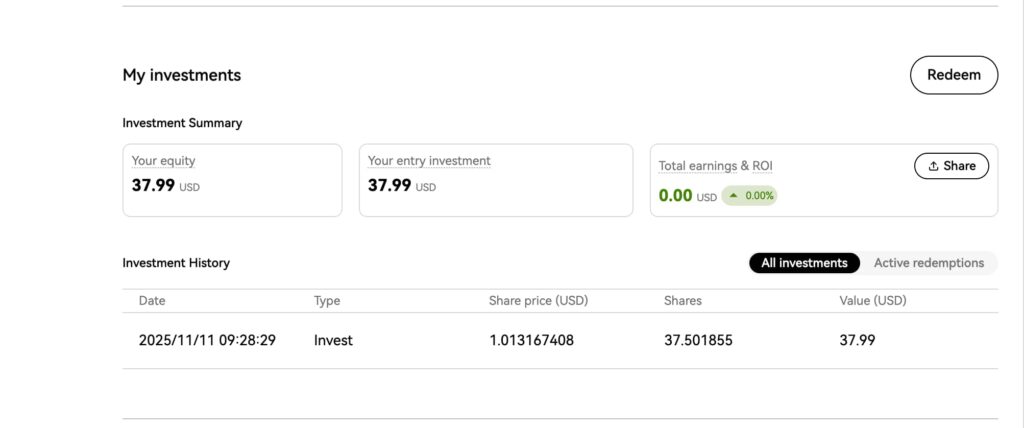Click the Invest type cell in history
The width and height of the screenshot is (1024, 428).
(333, 340)
